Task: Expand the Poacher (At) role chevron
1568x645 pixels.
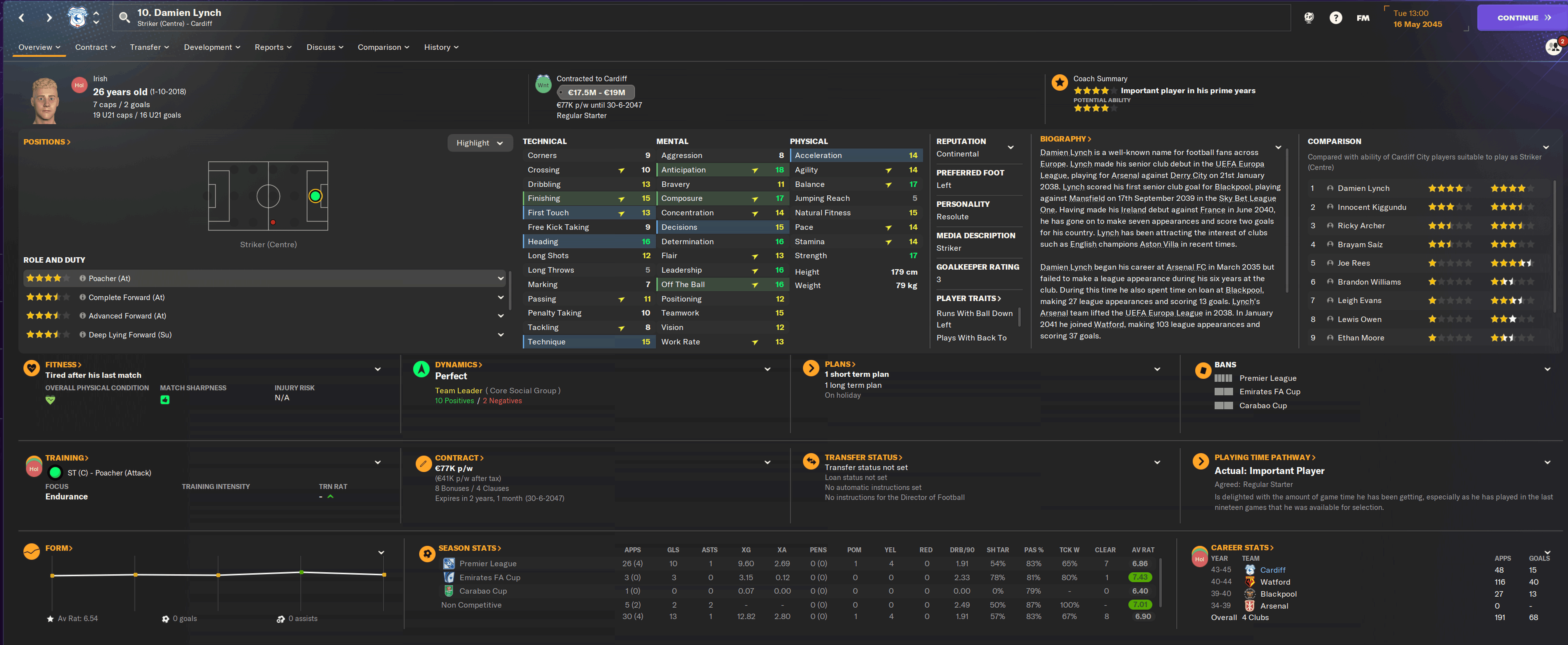Action: pyautogui.click(x=500, y=278)
